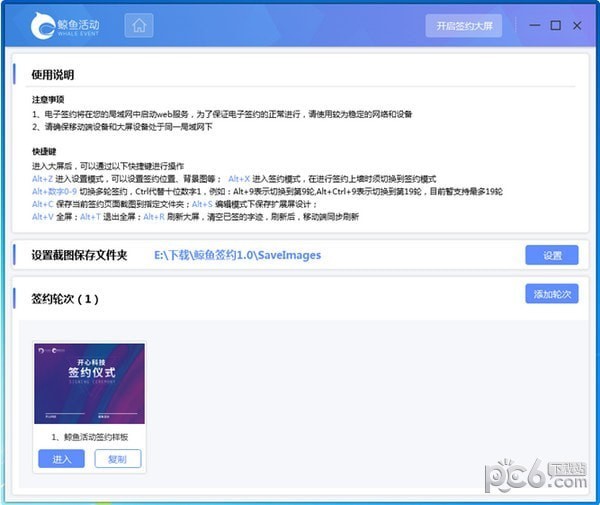Click the 快捷键 subheading
This screenshot has width=600, height=505.
(44, 152)
